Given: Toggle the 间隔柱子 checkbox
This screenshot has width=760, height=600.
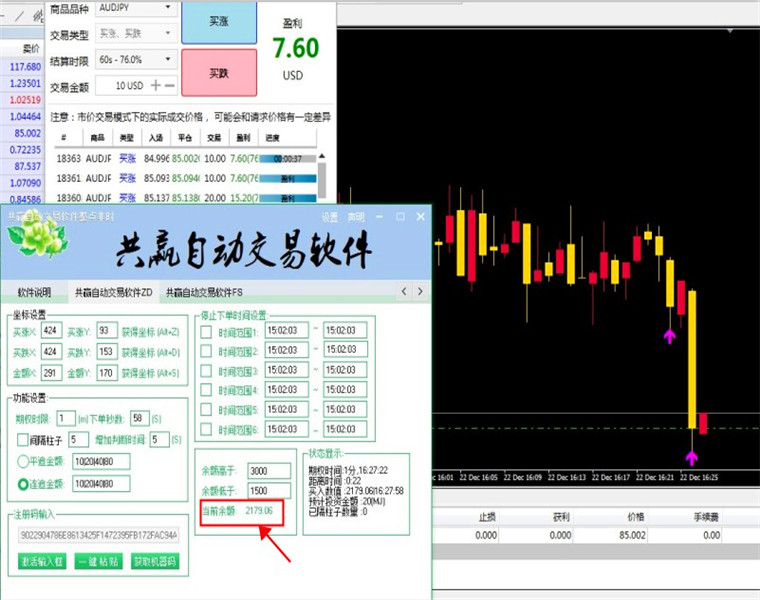Looking at the screenshot, I should 22,440.
